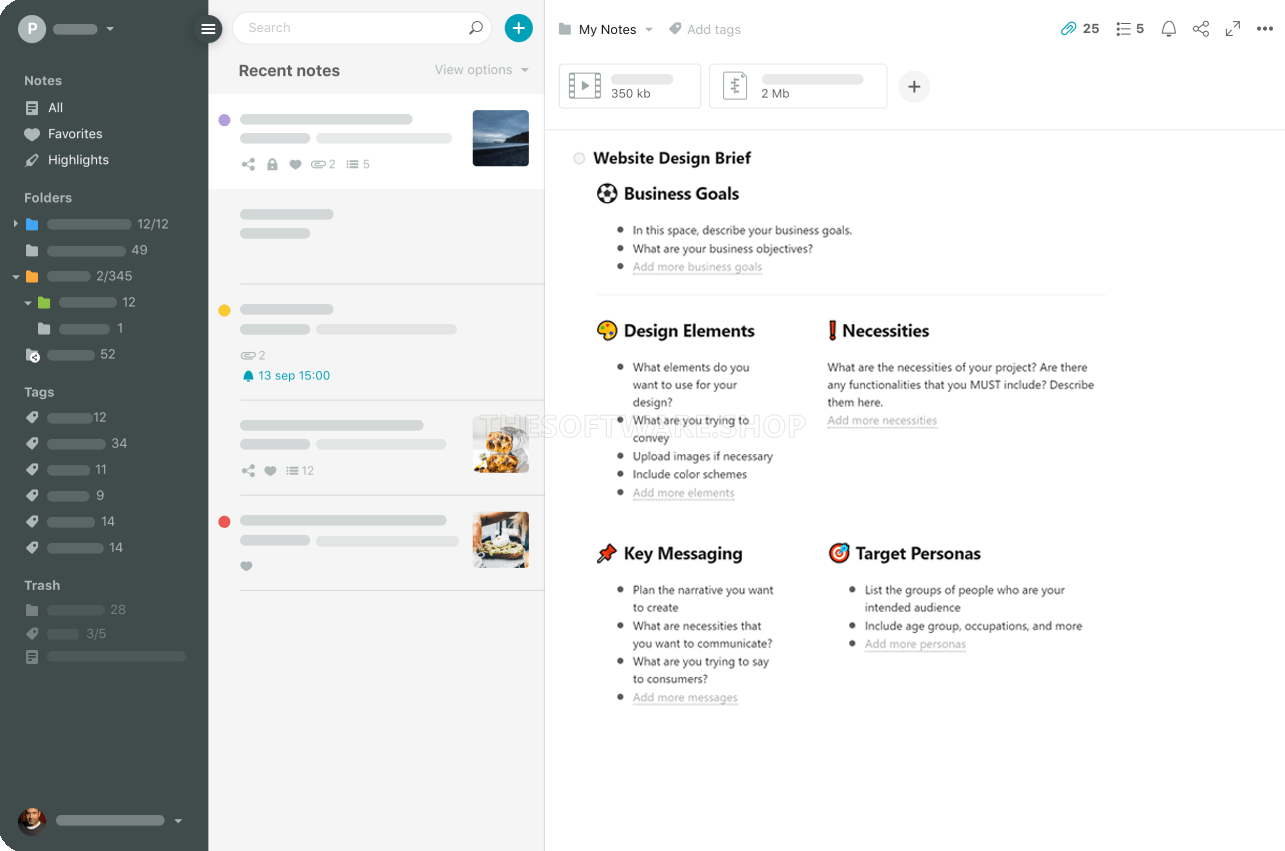The image size is (1285, 851).
Task: Select Highlights in the Notes sidebar
Action: 78,160
